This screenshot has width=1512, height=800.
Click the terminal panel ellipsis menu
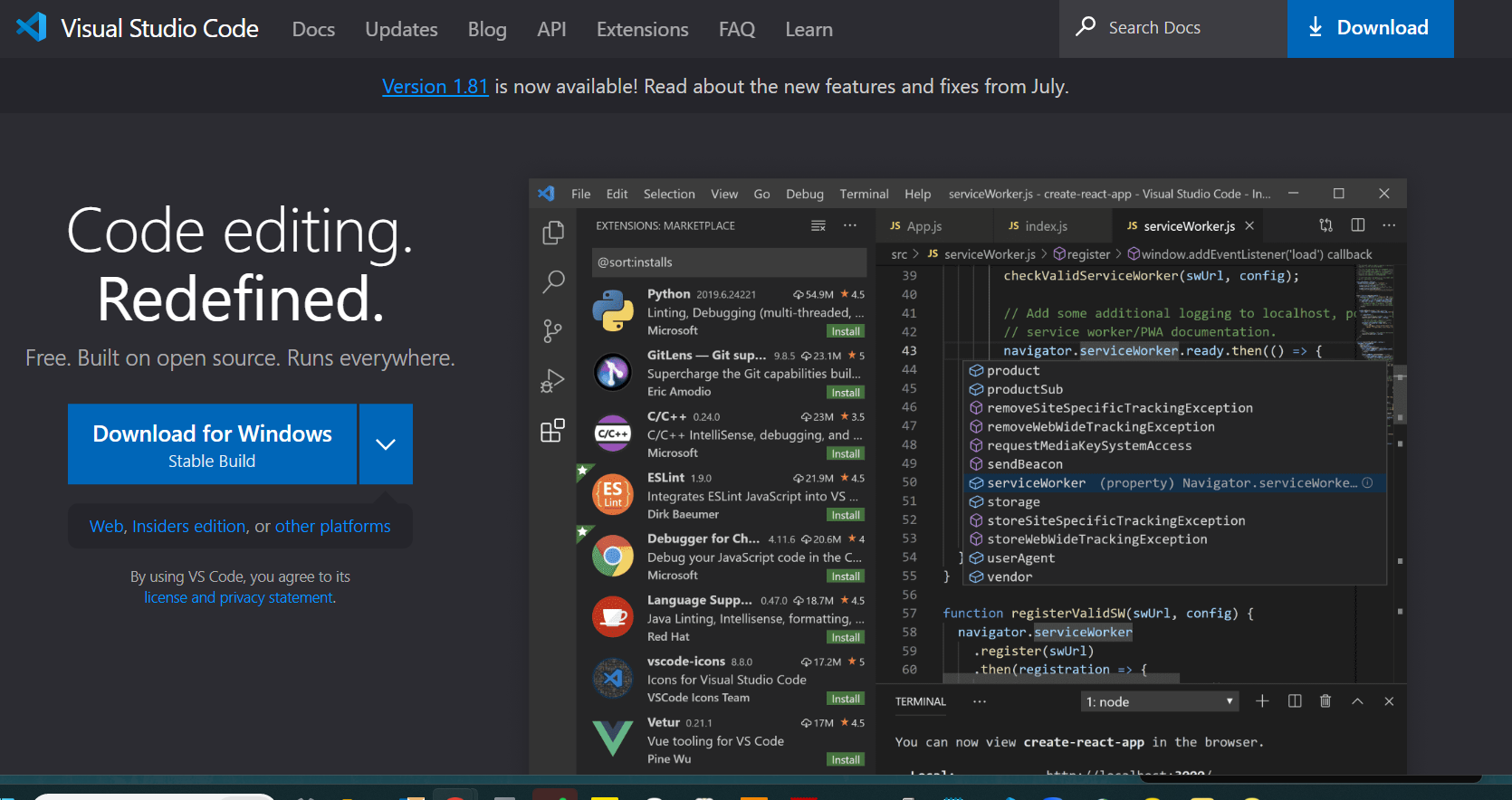tap(980, 701)
